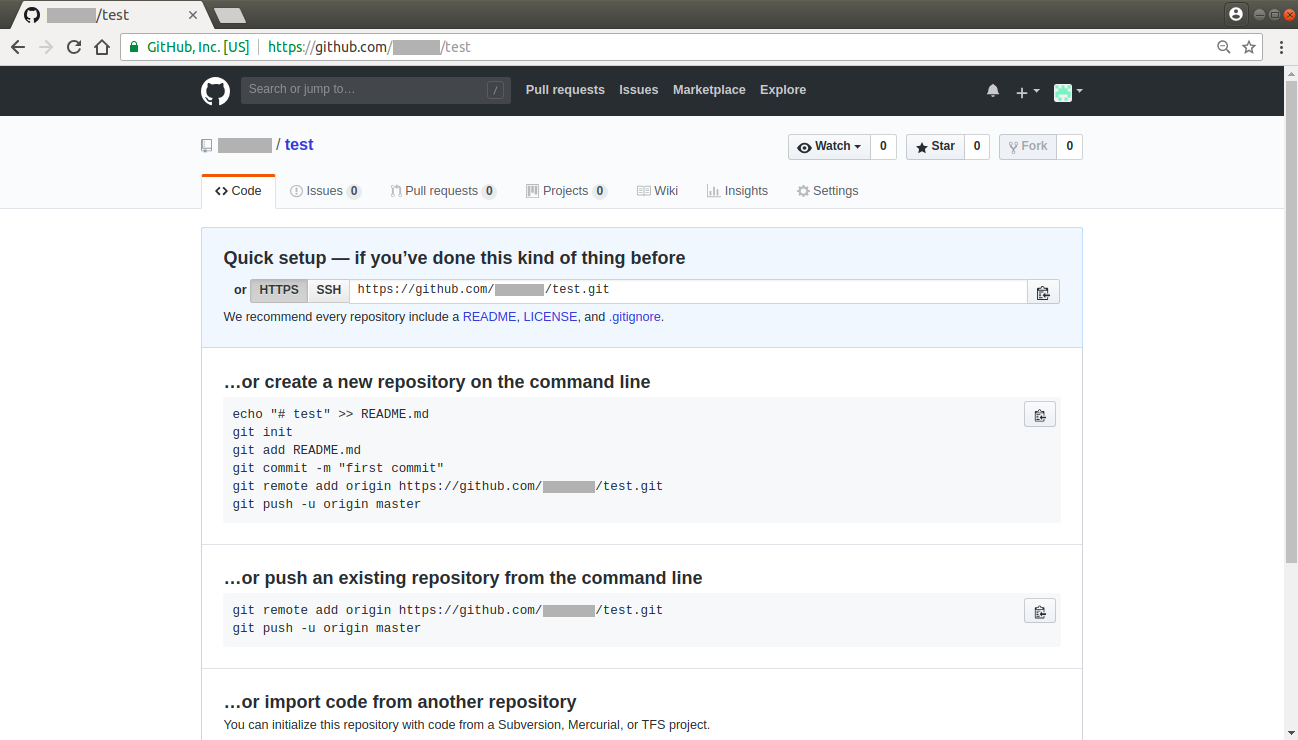The height and width of the screenshot is (740, 1298).
Task: View the fork count
Action: (x=1069, y=147)
